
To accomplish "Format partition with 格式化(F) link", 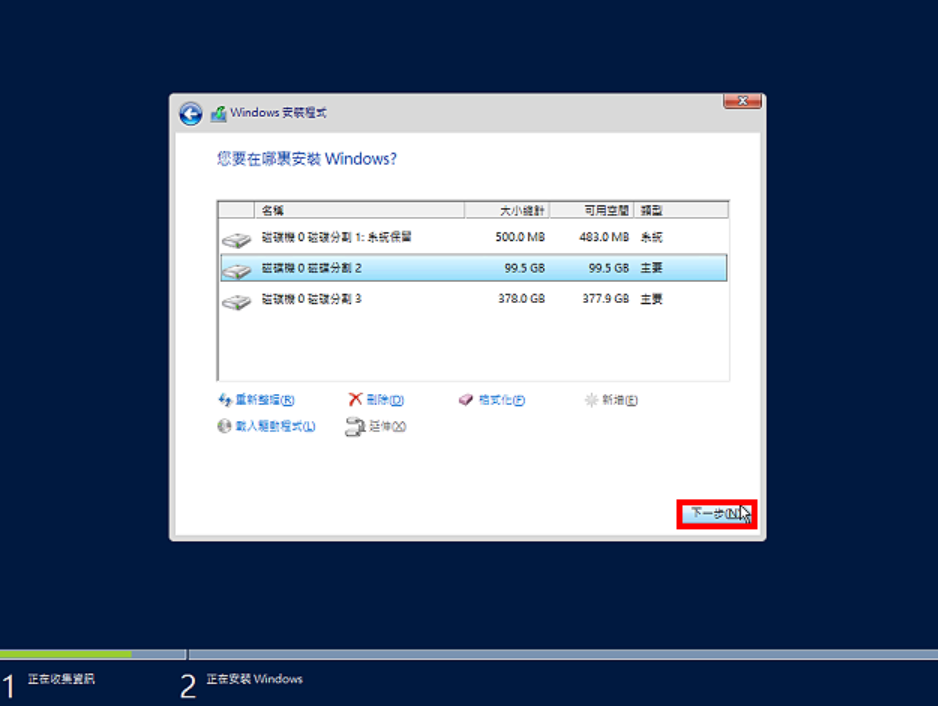I will pyautogui.click(x=502, y=400).
